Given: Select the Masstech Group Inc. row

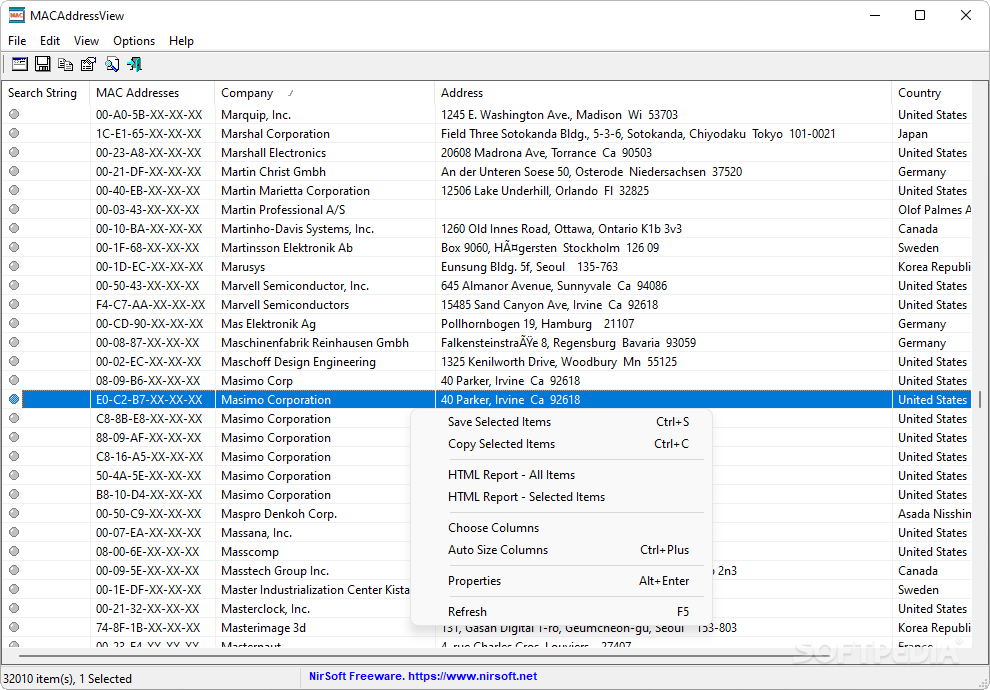Looking at the screenshot, I should [x=487, y=570].
